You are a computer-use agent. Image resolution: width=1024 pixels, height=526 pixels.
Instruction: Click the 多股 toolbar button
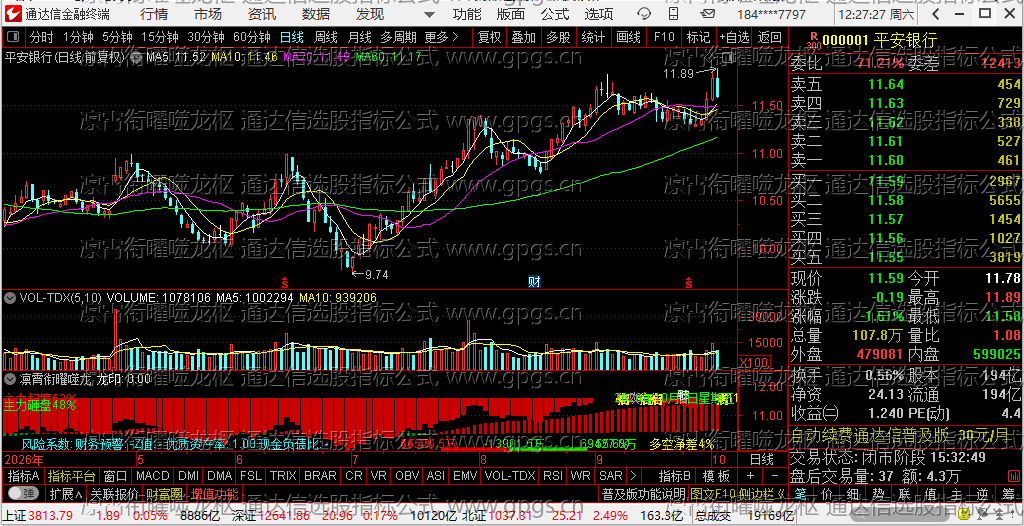tap(558, 37)
